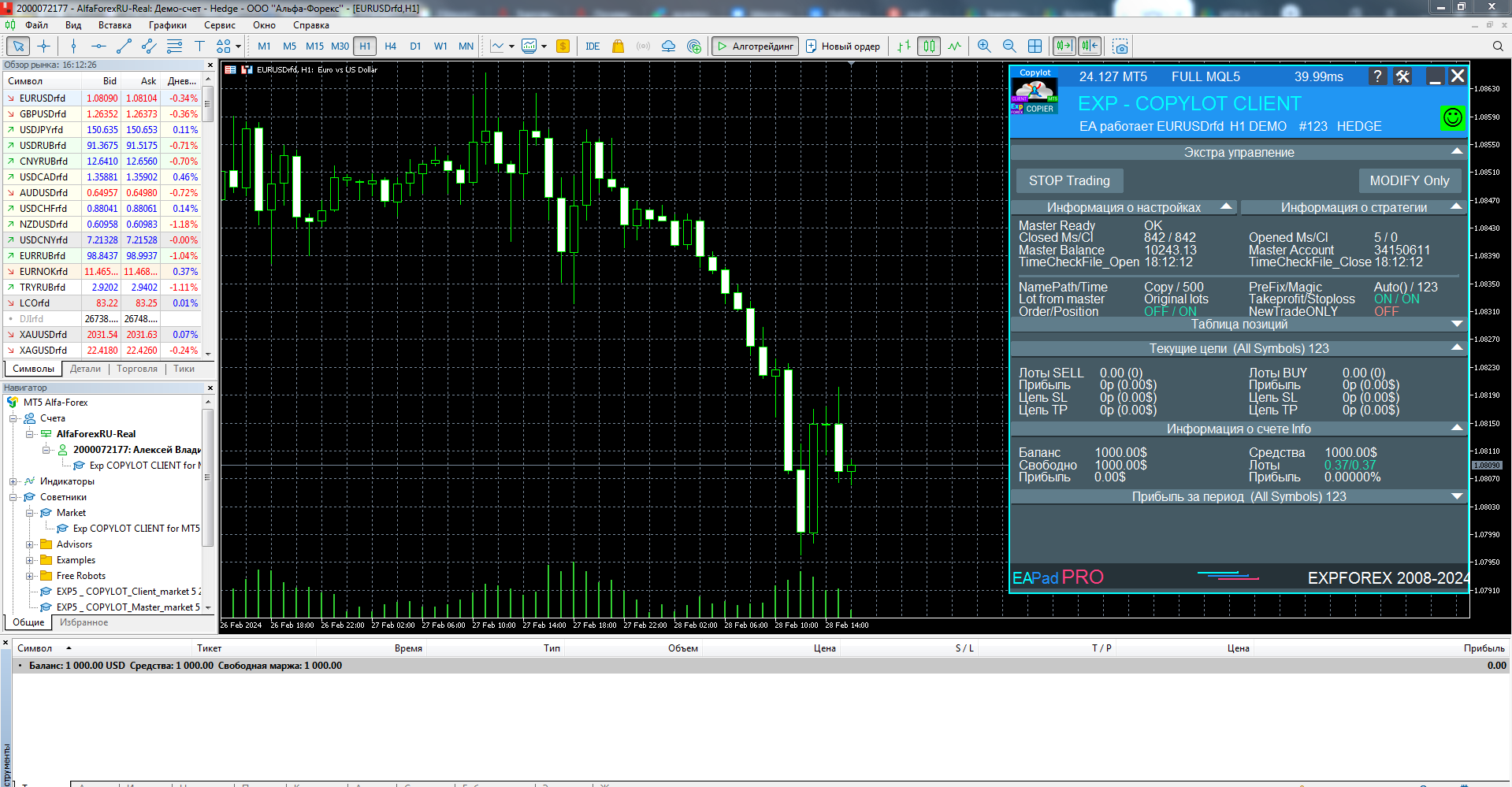
Task: Open the search magnifier in toolbar
Action: pos(1498,46)
